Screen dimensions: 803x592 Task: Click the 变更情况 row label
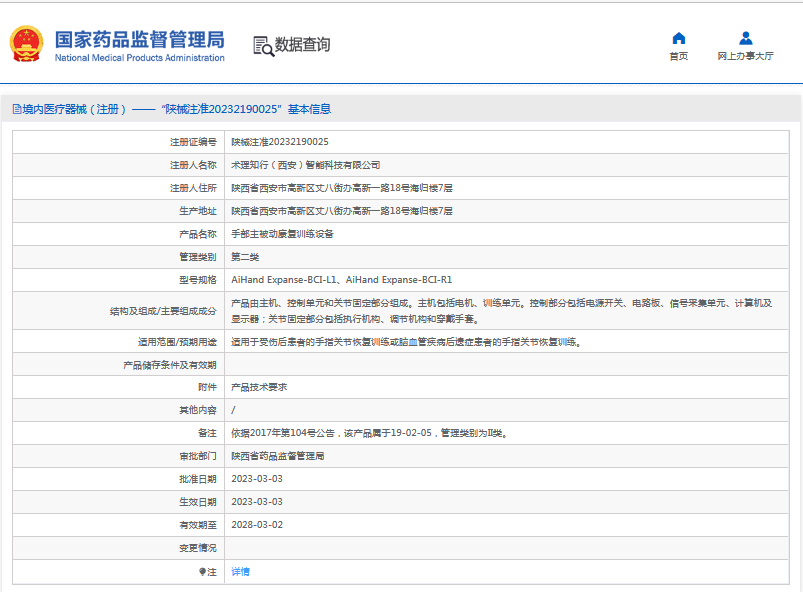coord(198,548)
